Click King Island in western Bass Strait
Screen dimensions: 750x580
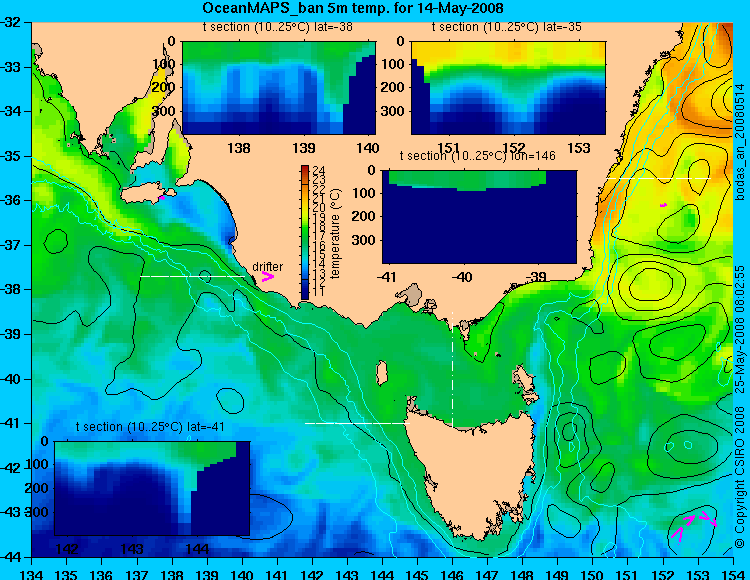coord(382,373)
